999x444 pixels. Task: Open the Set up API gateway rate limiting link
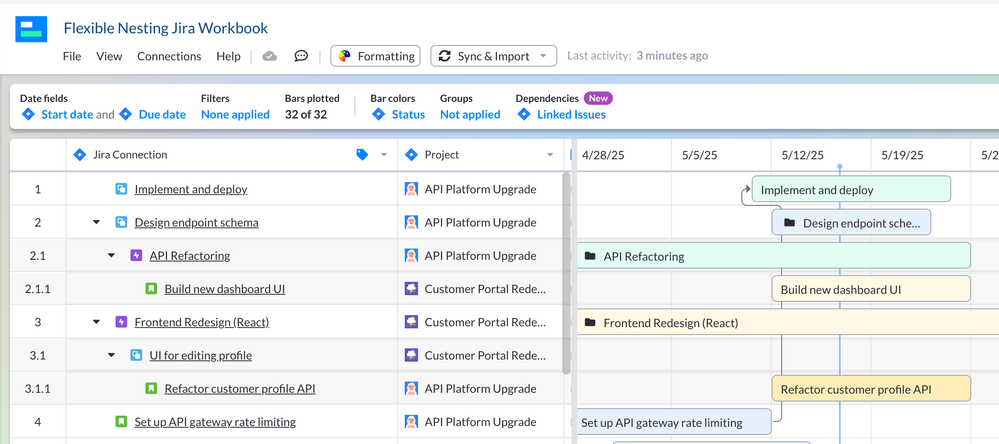[215, 422]
